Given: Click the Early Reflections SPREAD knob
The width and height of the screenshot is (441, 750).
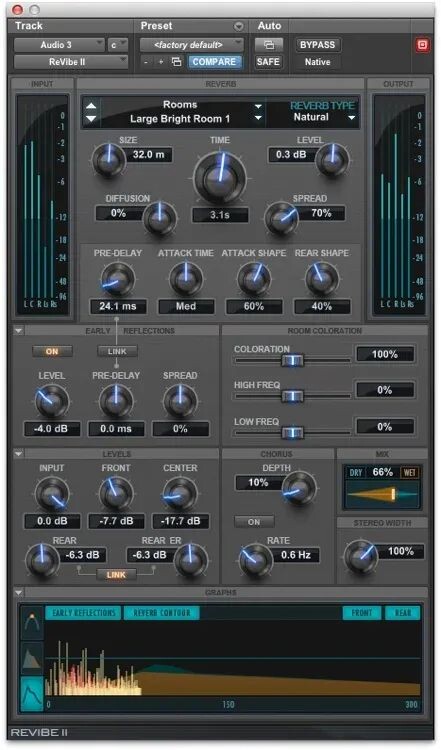Looking at the screenshot, I should click(x=180, y=401).
